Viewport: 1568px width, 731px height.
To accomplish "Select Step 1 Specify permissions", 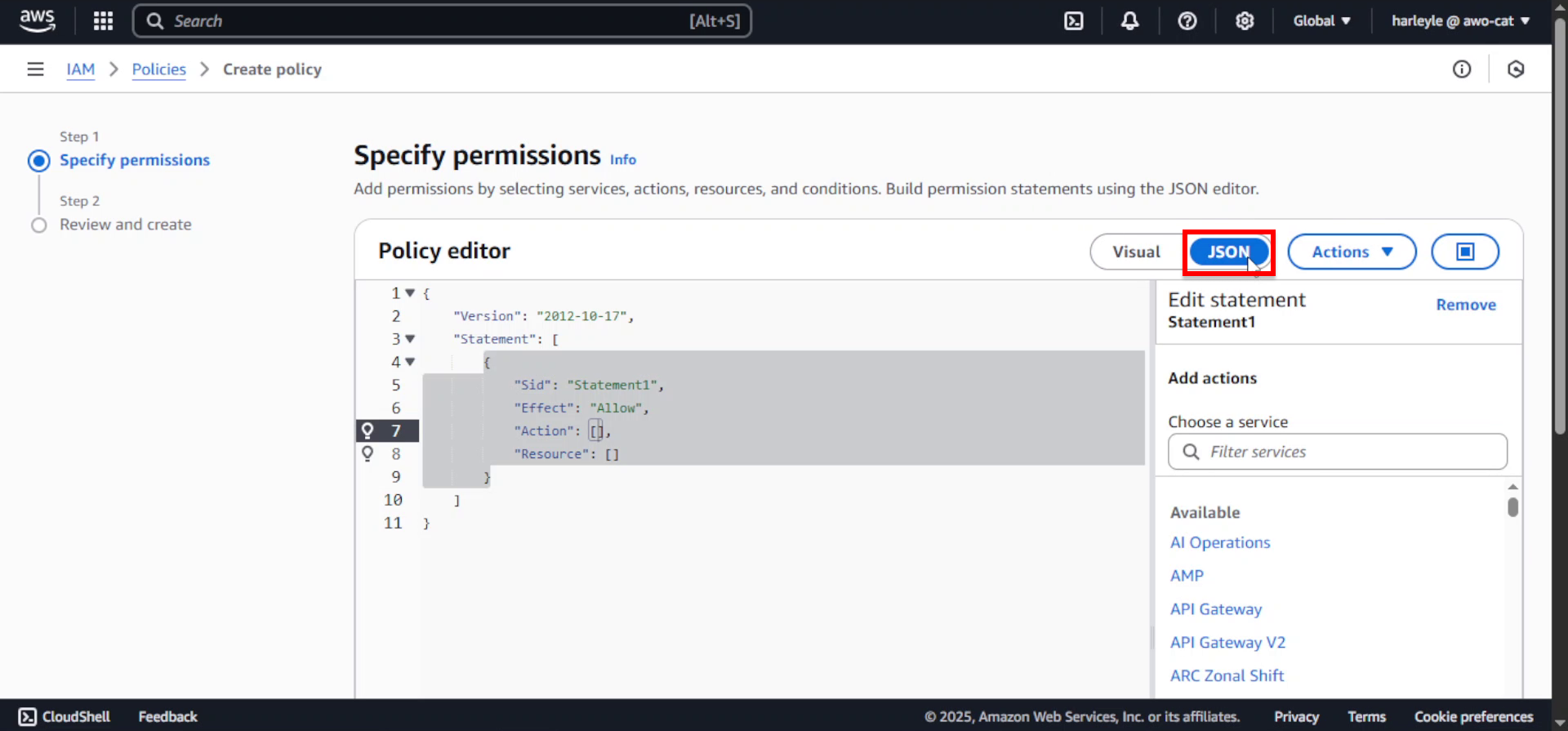I will coord(135,160).
